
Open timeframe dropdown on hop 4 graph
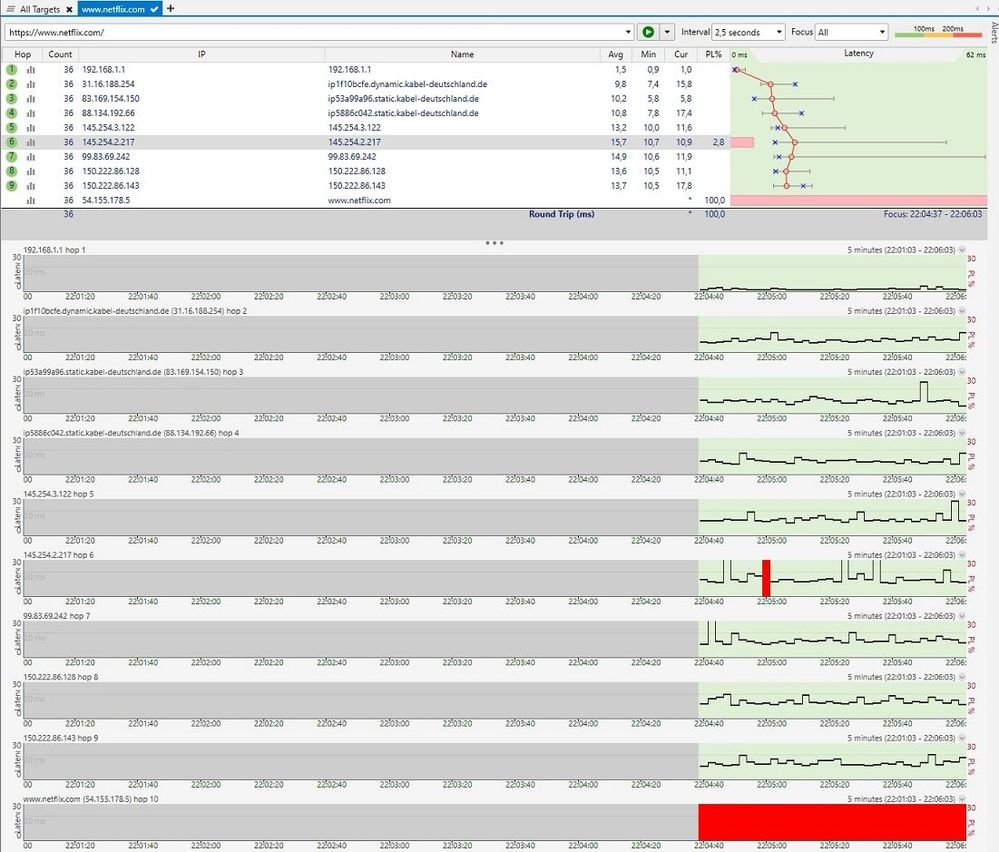coord(961,433)
